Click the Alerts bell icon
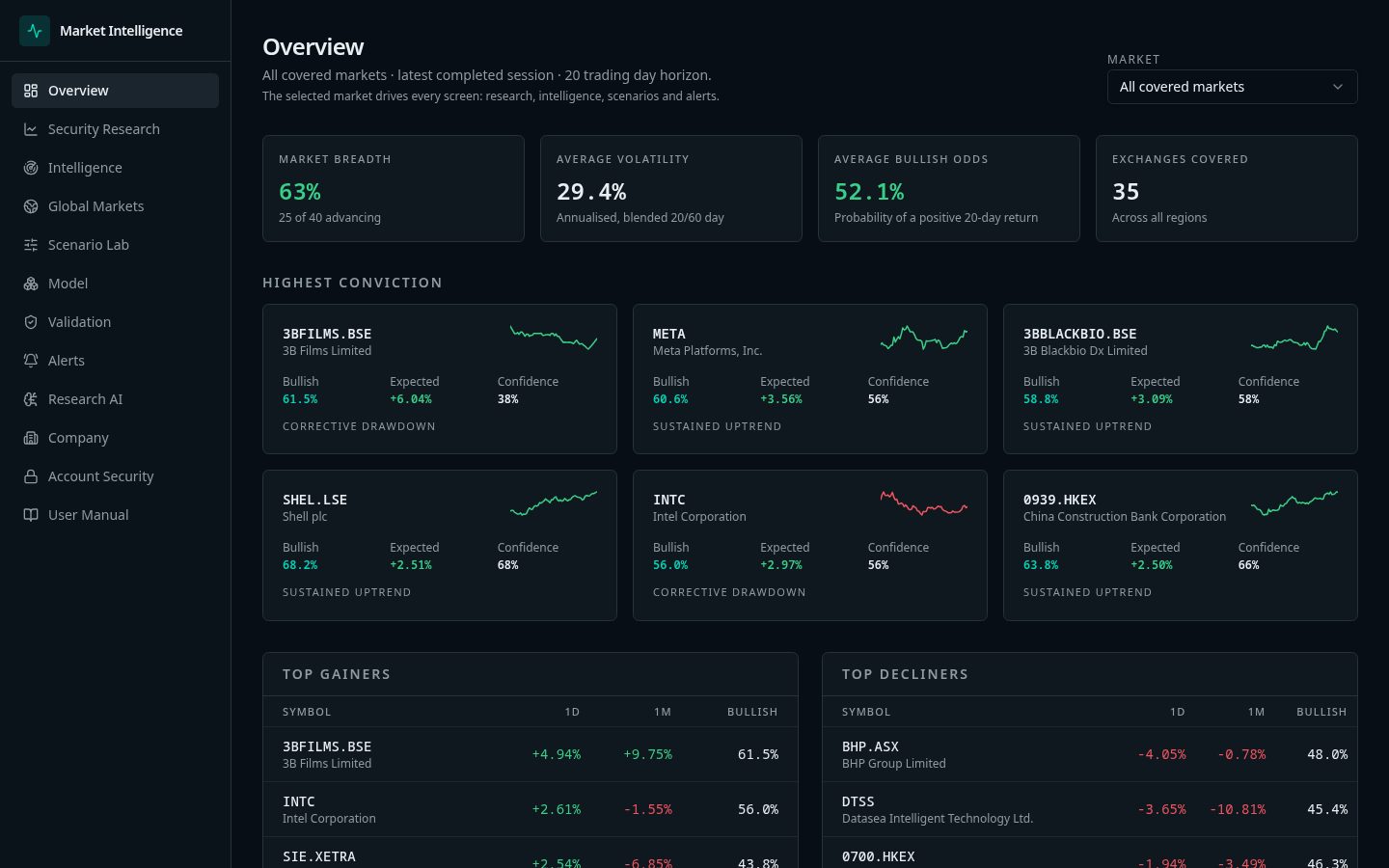This screenshot has height=868, width=1389. point(31,361)
